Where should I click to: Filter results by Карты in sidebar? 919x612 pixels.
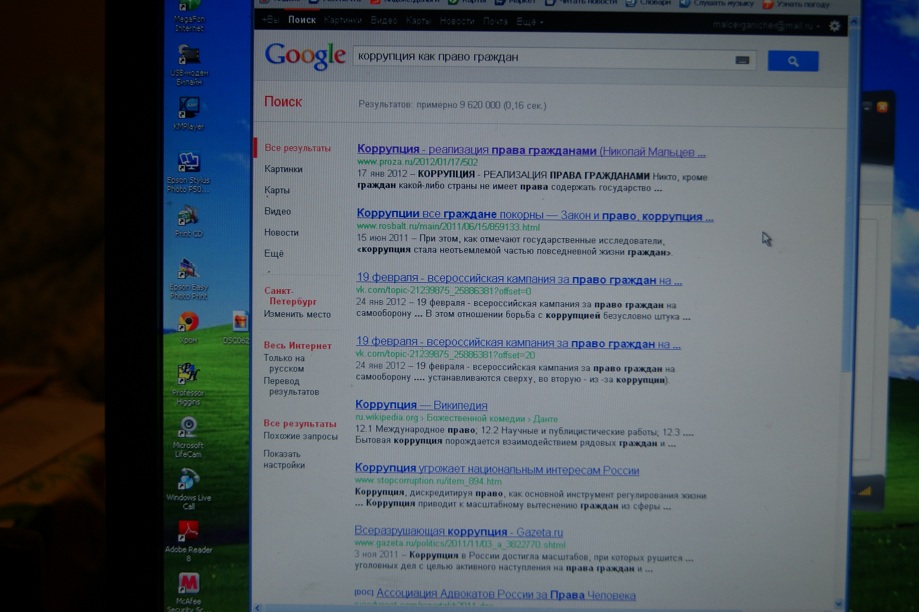pyautogui.click(x=277, y=190)
